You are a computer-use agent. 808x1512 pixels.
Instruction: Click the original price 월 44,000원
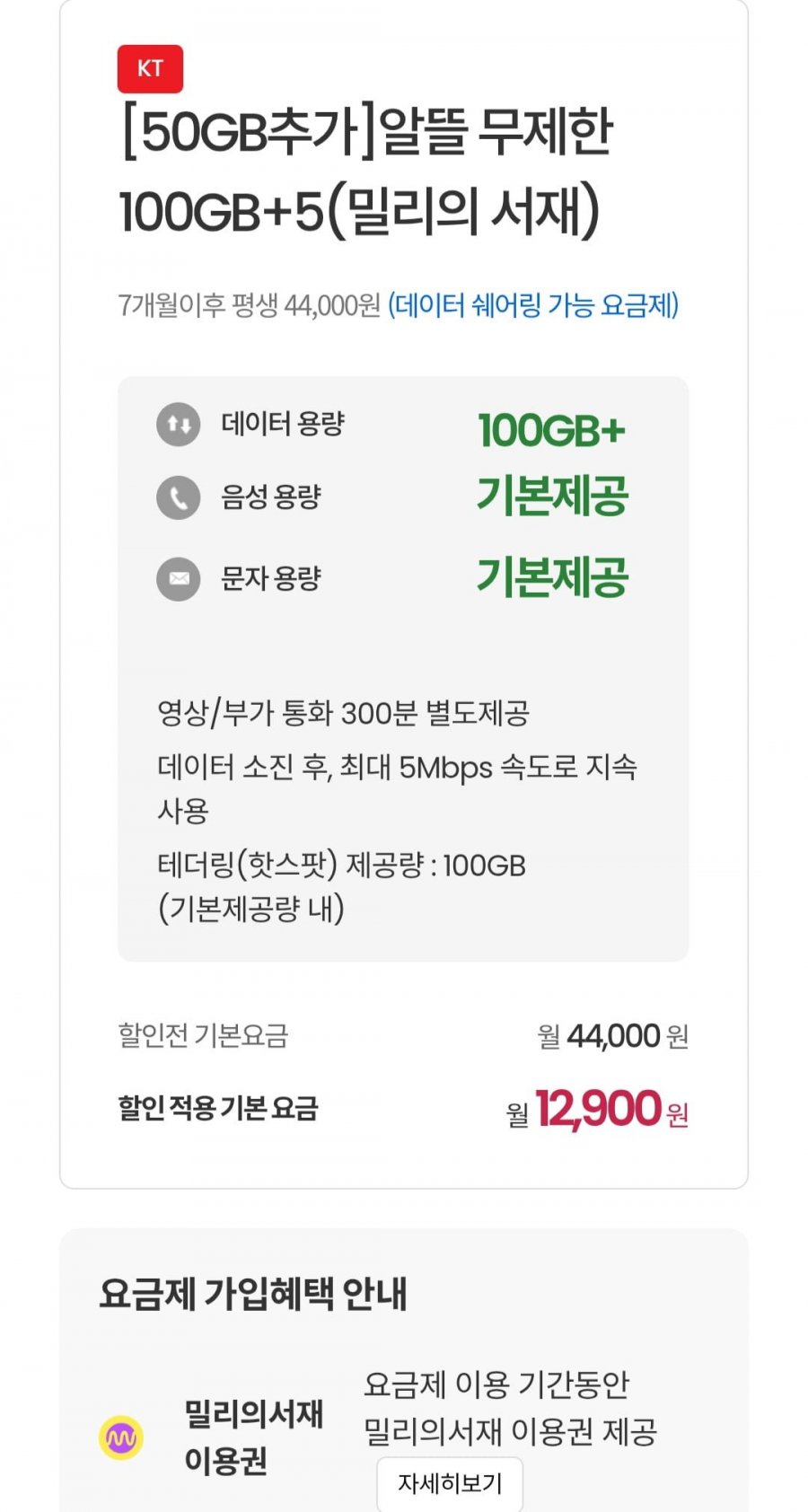(613, 1037)
